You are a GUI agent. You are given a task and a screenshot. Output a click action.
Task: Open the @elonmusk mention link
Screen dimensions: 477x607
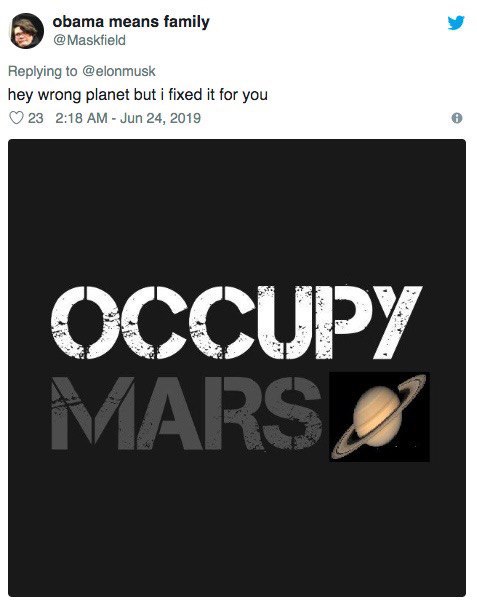coord(118,71)
